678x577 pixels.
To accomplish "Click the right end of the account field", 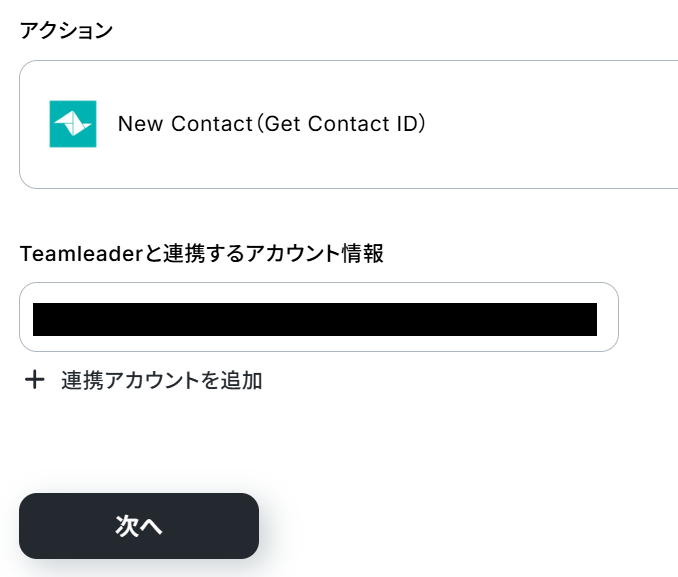I will 608,317.
